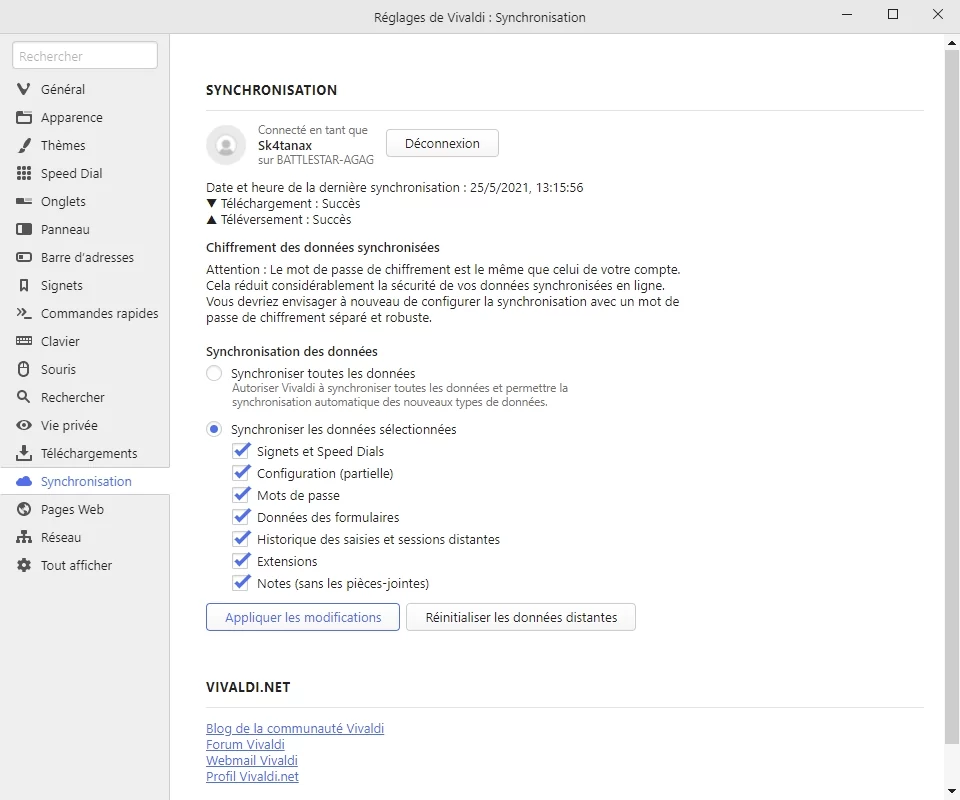Screen dimensions: 960x800
Task: Click the Déconnexion button
Action: tap(442, 143)
